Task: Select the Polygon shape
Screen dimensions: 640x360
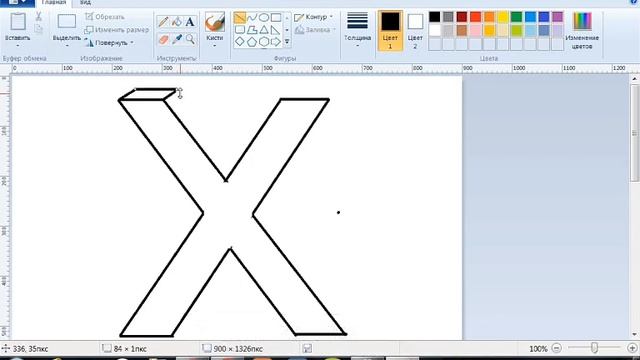Action: tap(252, 30)
